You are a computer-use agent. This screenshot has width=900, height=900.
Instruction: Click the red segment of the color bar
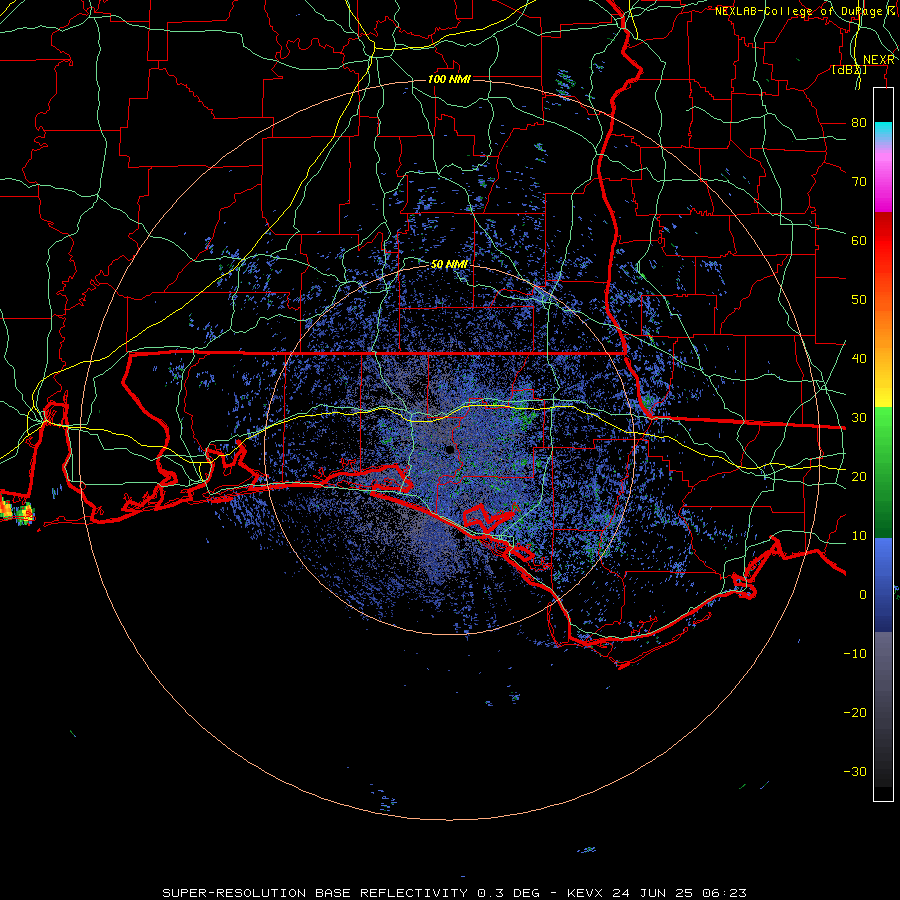(883, 247)
